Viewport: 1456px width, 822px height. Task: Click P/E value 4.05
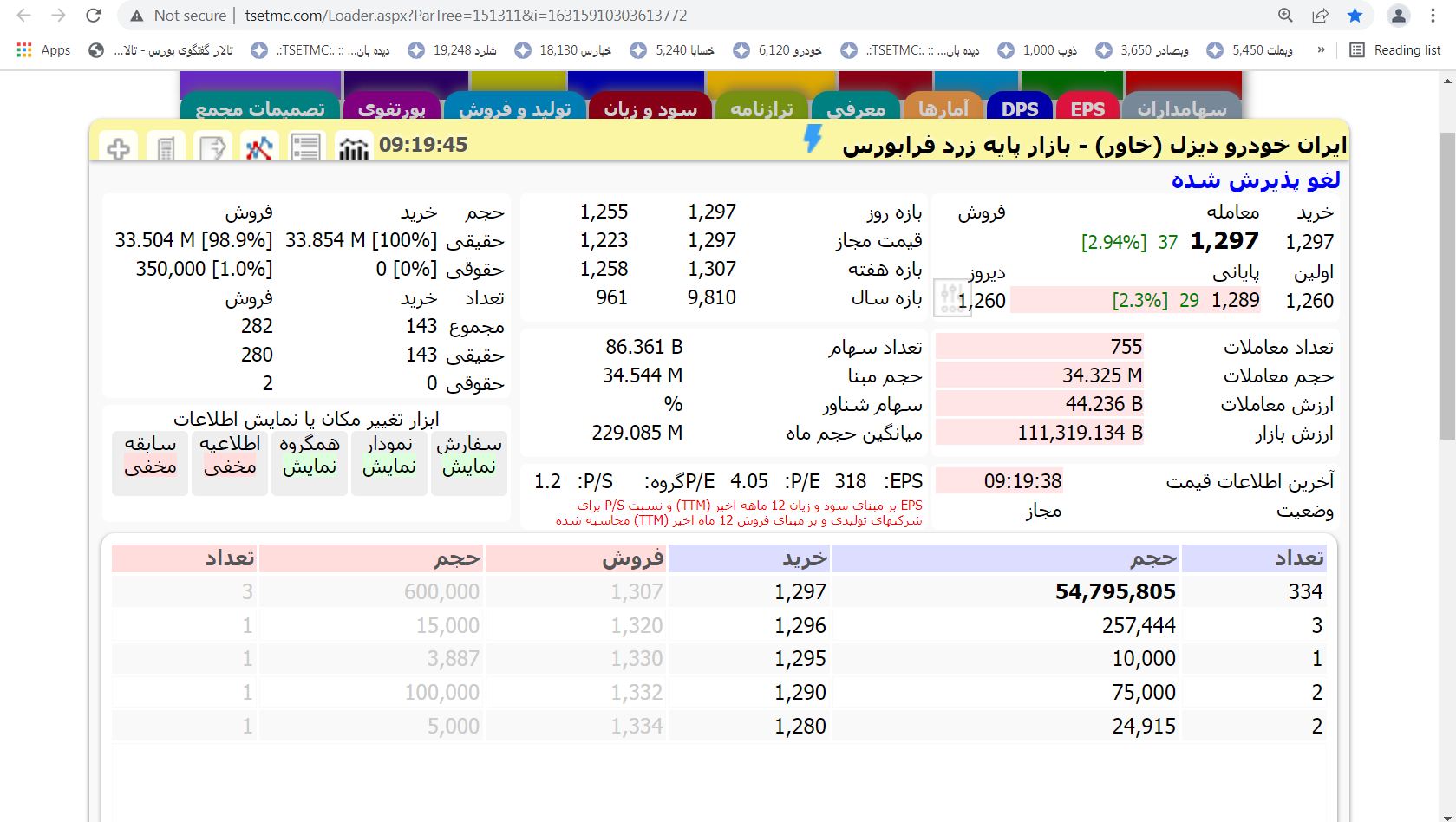point(749,481)
